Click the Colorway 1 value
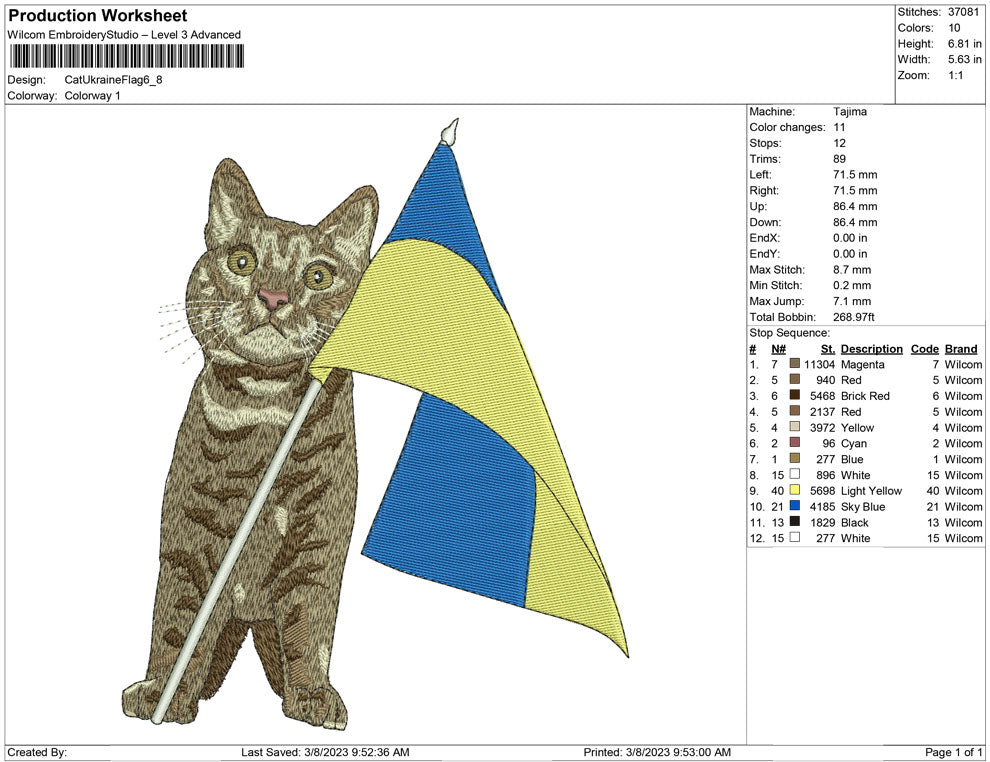Image resolution: width=990 pixels, height=762 pixels. click(92, 96)
